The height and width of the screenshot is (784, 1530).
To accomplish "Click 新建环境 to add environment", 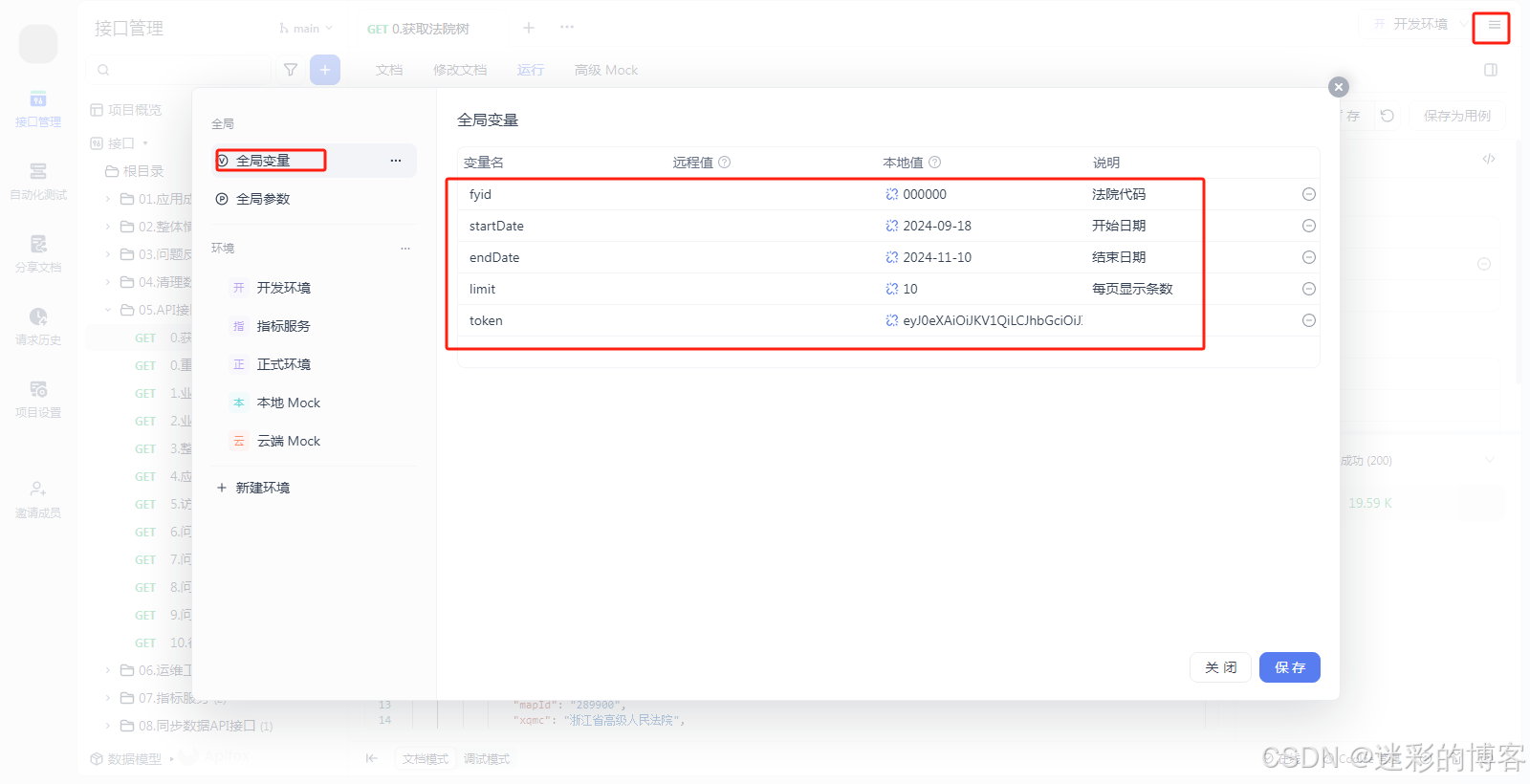I will coord(253,488).
